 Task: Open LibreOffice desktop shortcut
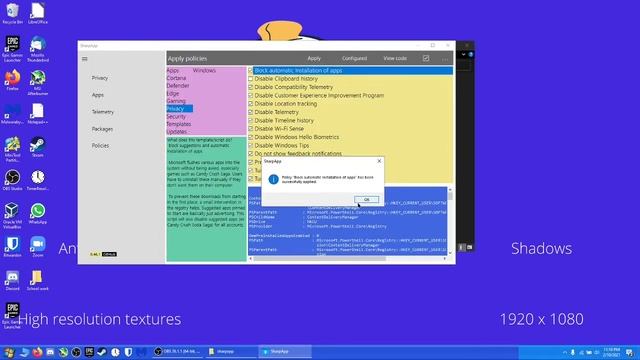(x=38, y=13)
